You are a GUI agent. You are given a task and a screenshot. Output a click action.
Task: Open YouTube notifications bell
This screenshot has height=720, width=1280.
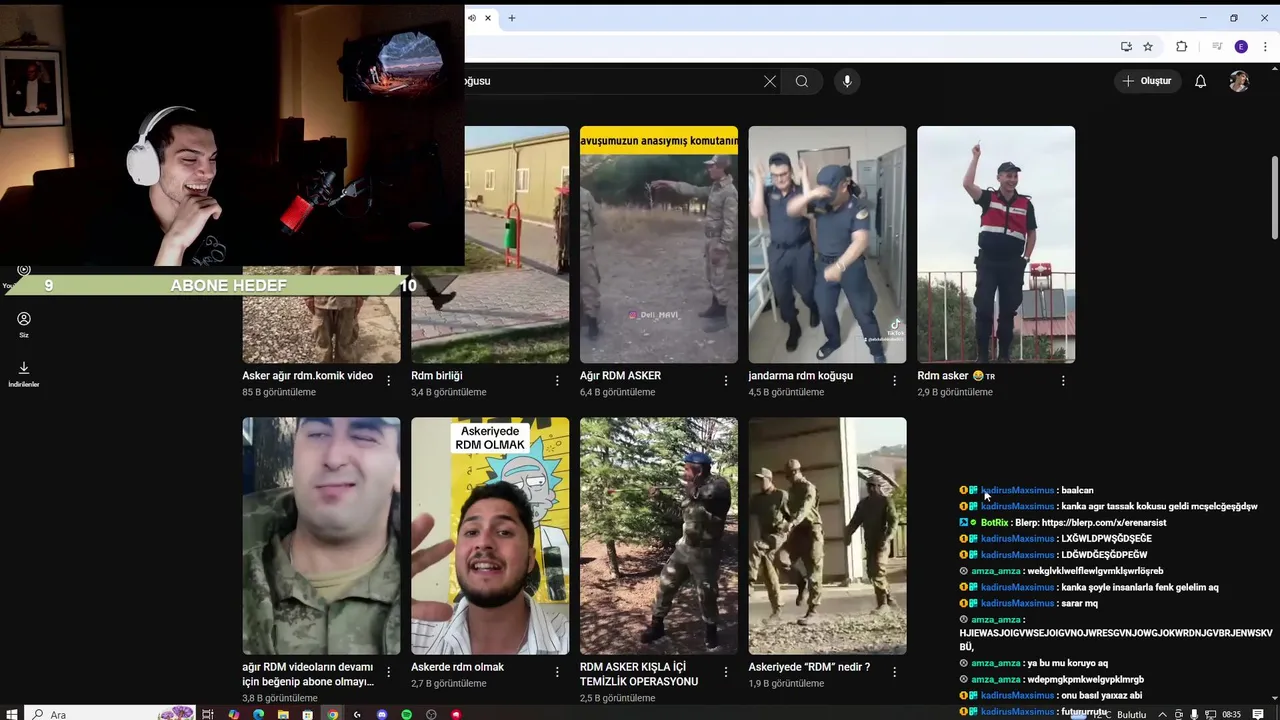[1201, 81]
